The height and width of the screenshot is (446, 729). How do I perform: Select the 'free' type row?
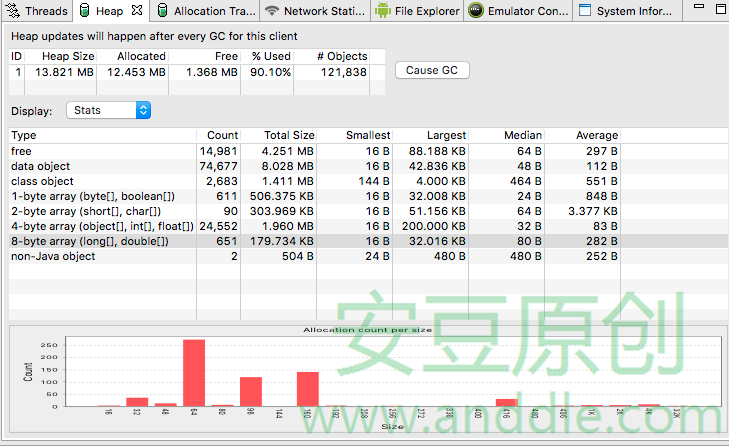(x=368, y=151)
